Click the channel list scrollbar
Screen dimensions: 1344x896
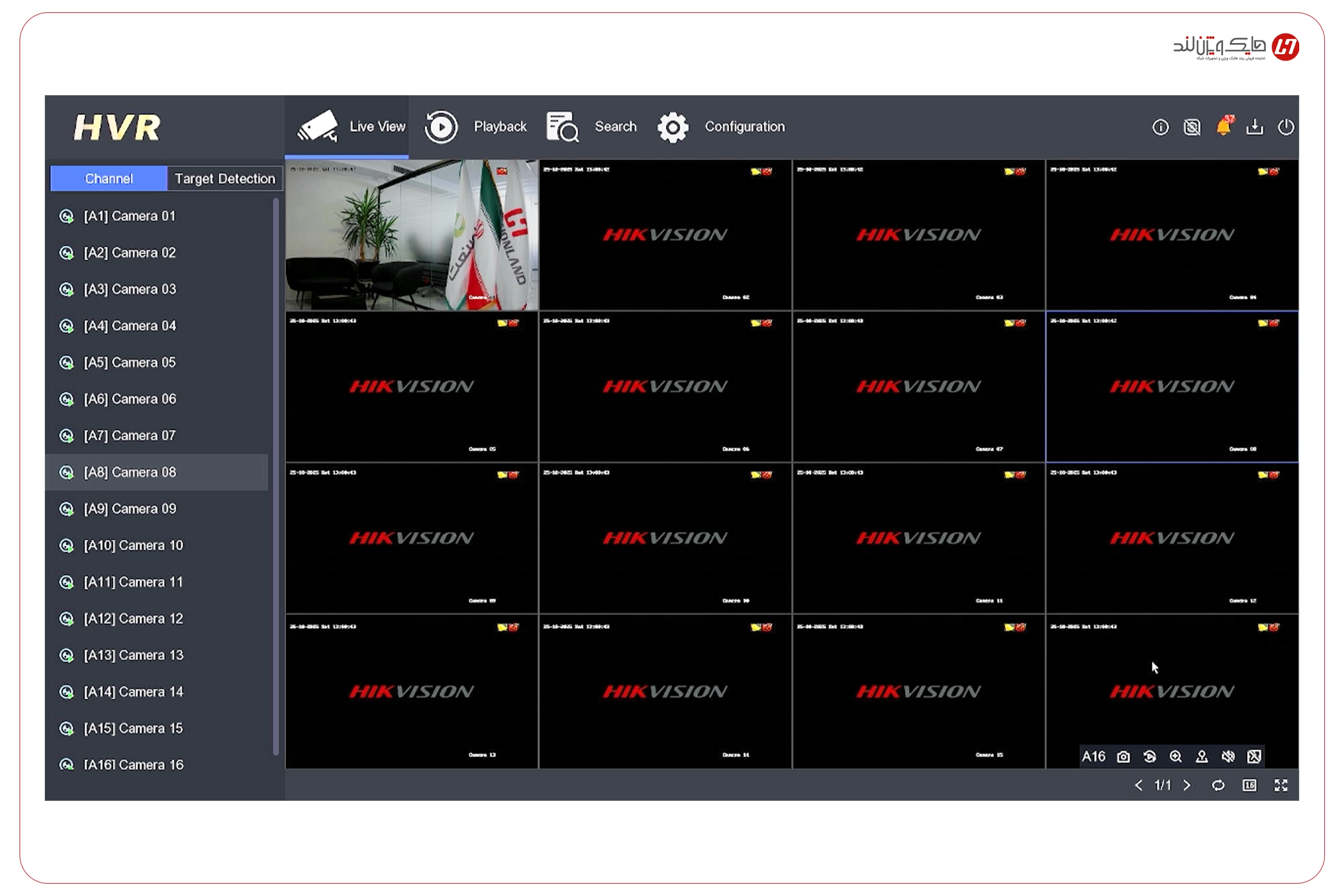tap(276, 477)
